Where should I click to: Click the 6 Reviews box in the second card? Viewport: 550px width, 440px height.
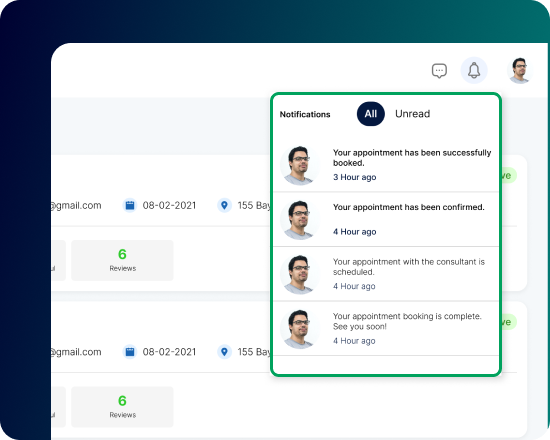pyautogui.click(x=122, y=407)
